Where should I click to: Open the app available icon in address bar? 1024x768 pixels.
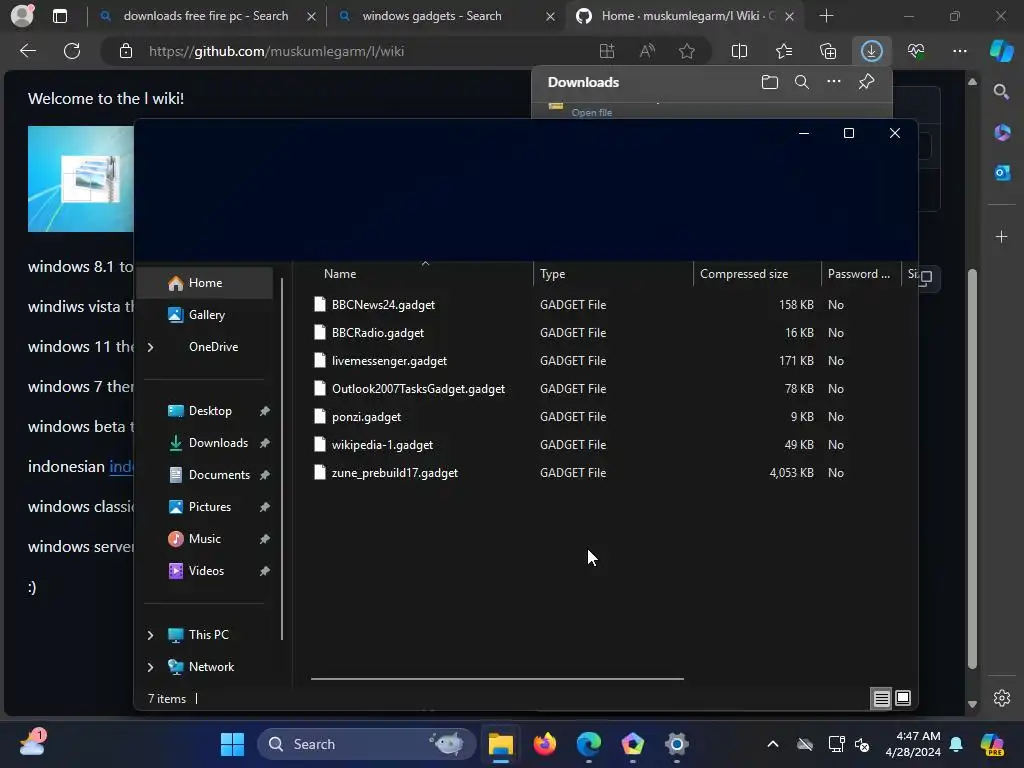[607, 51]
